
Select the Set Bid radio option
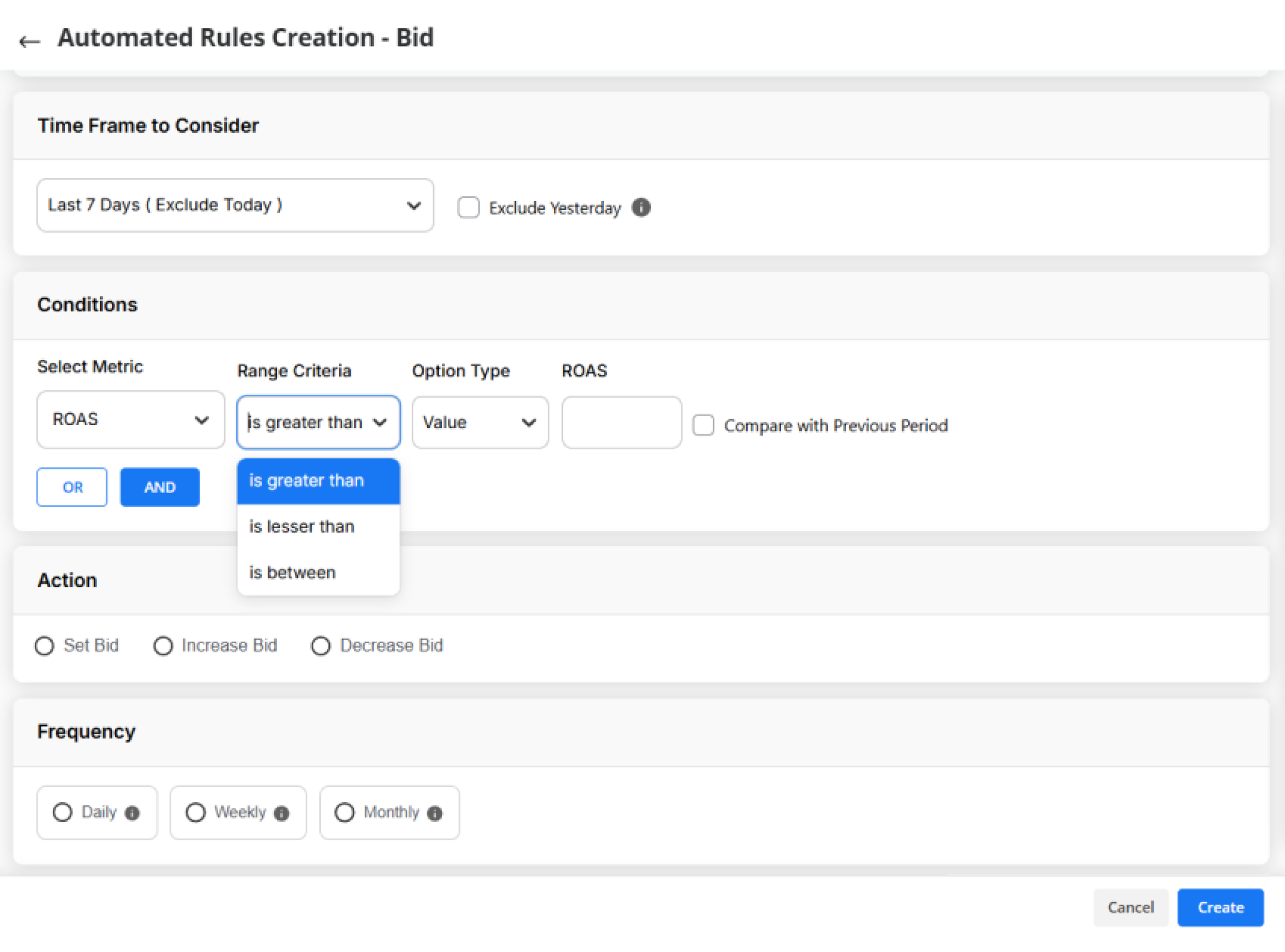click(45, 645)
